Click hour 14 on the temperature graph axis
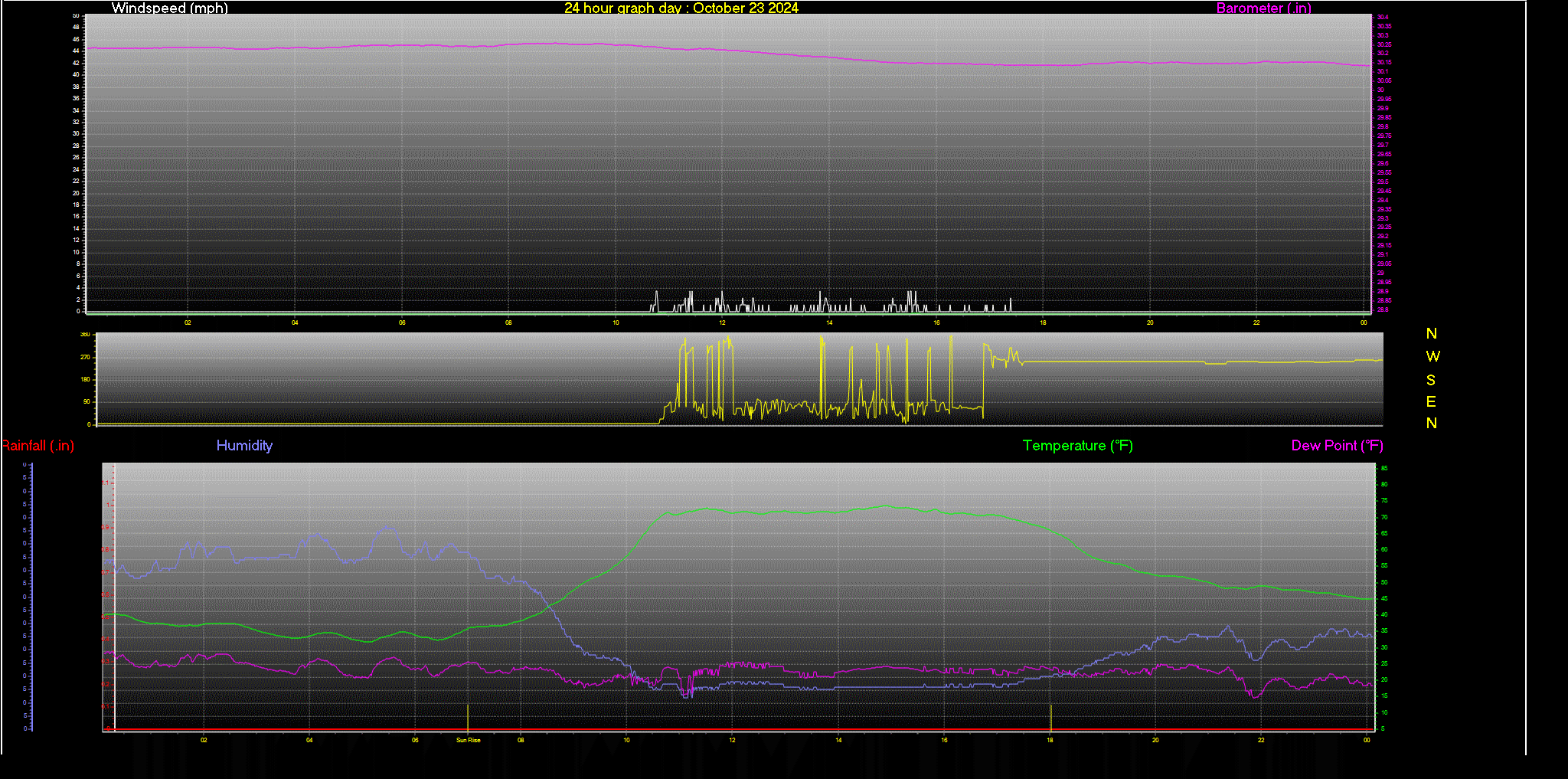The height and width of the screenshot is (779, 1568). click(x=838, y=740)
